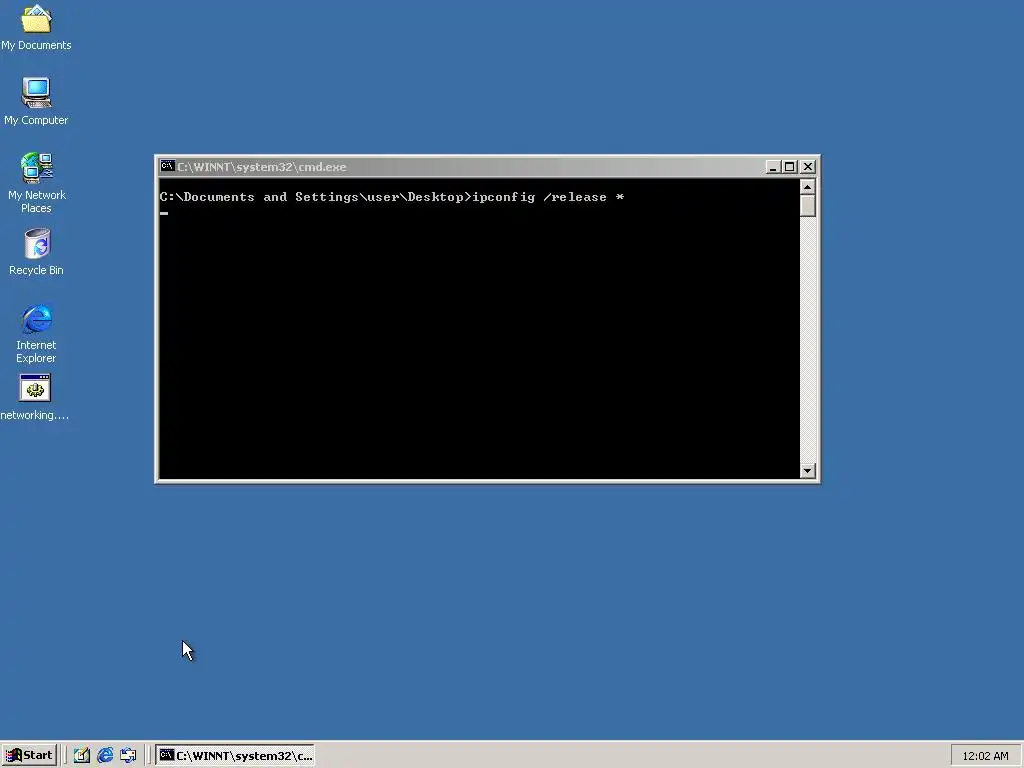Select the networking batch file icon
1024x768 pixels.
tap(35, 397)
